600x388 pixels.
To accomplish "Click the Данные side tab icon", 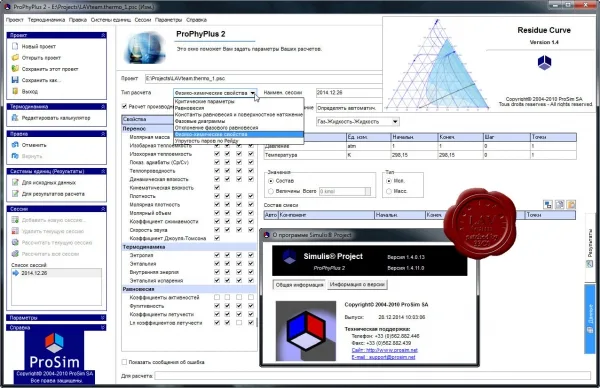I will 590,329.
